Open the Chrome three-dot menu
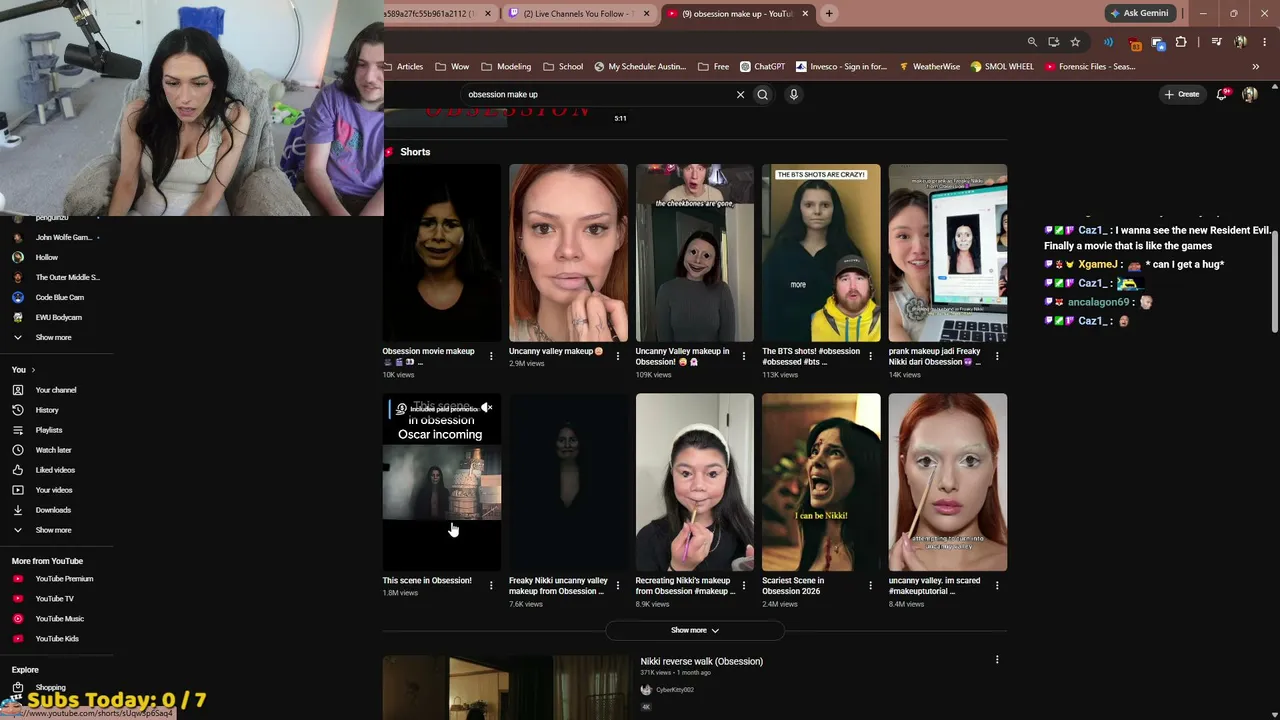 pyautogui.click(x=1265, y=42)
